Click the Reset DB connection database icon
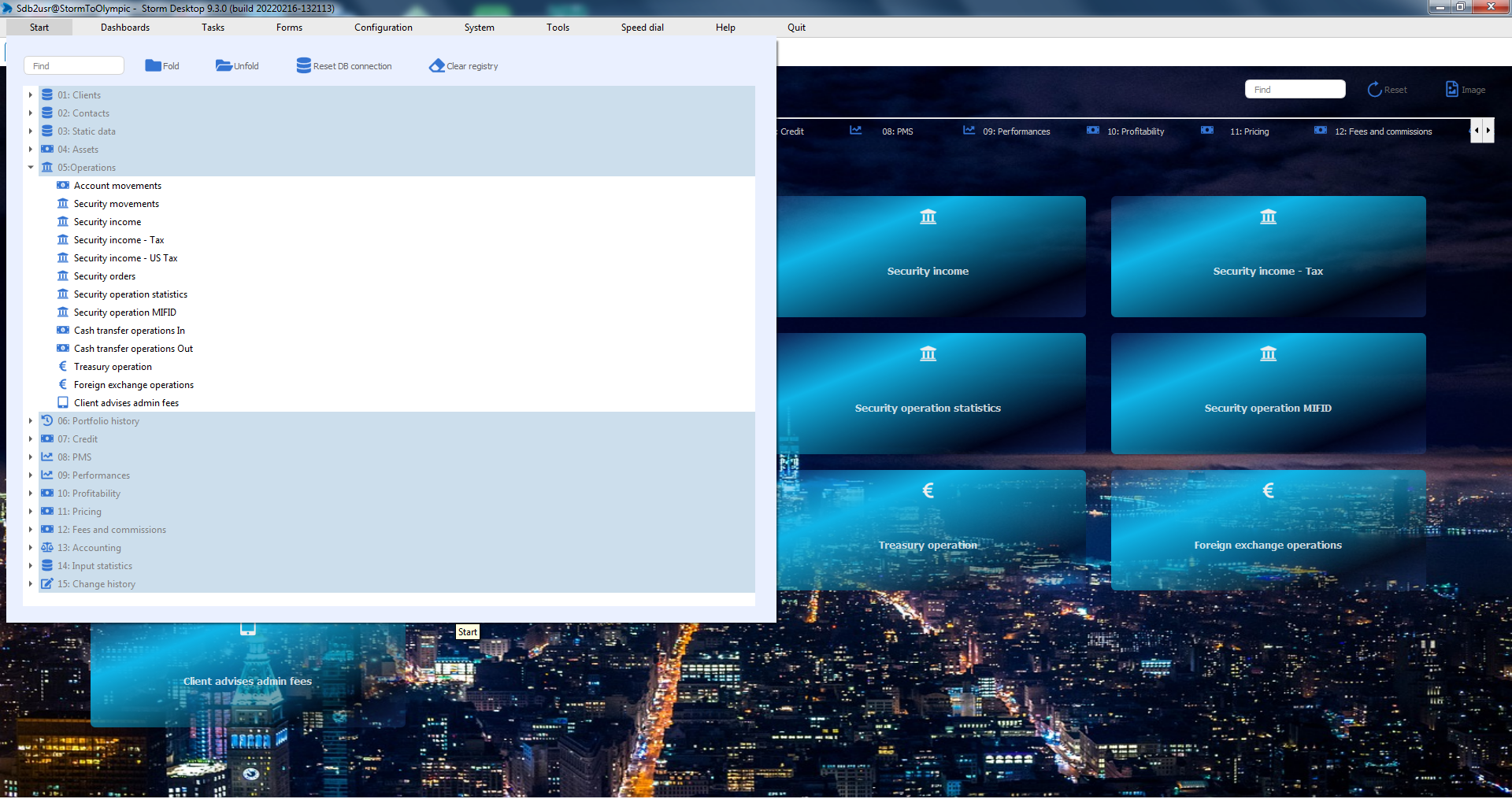The width and height of the screenshot is (1512, 799). pos(303,65)
